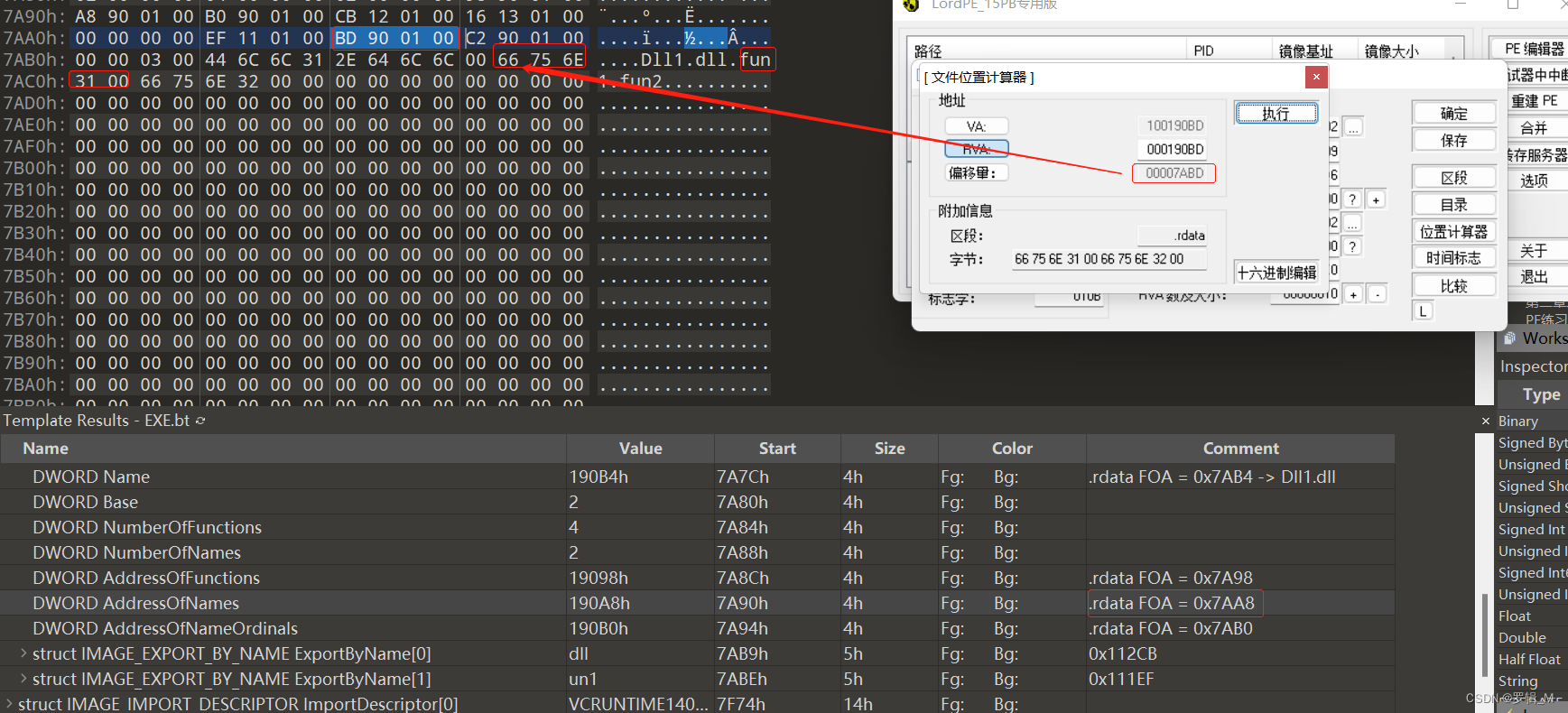Click the 执行 execute button
Image resolution: width=1568 pixels, height=713 pixels.
[x=1276, y=114]
